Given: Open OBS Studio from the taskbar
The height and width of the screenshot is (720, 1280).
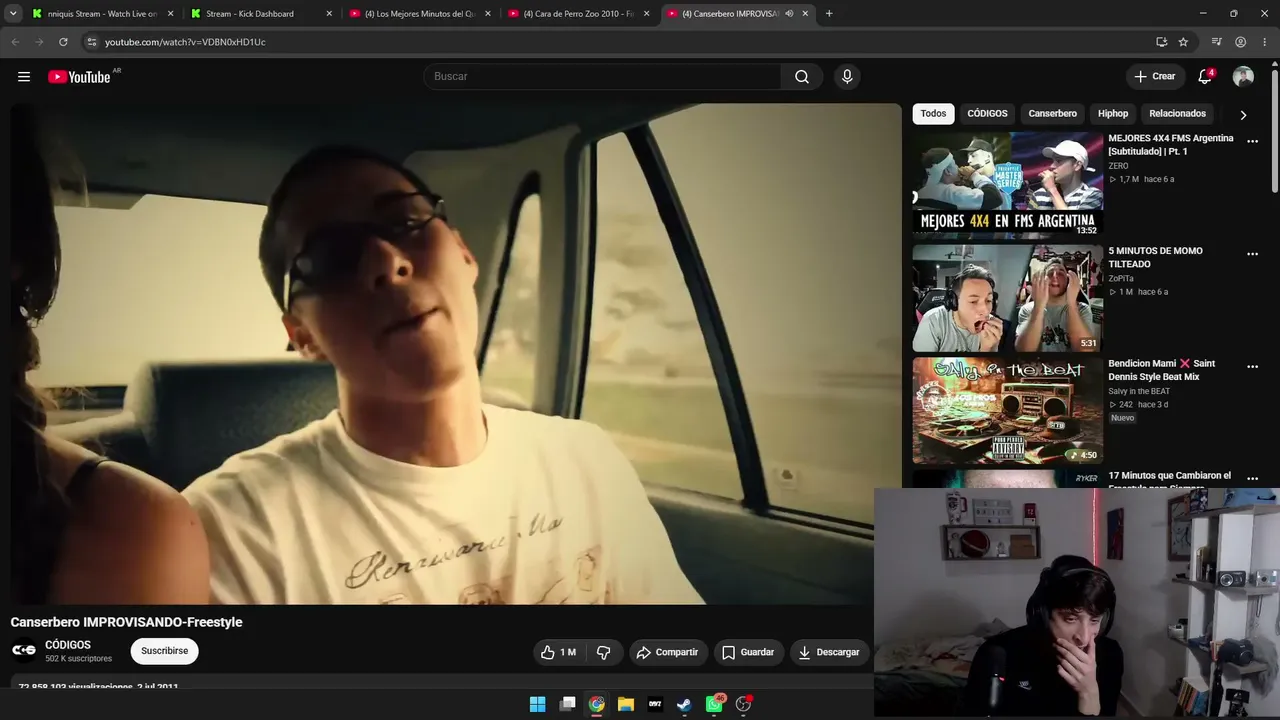Looking at the screenshot, I should click(743, 704).
